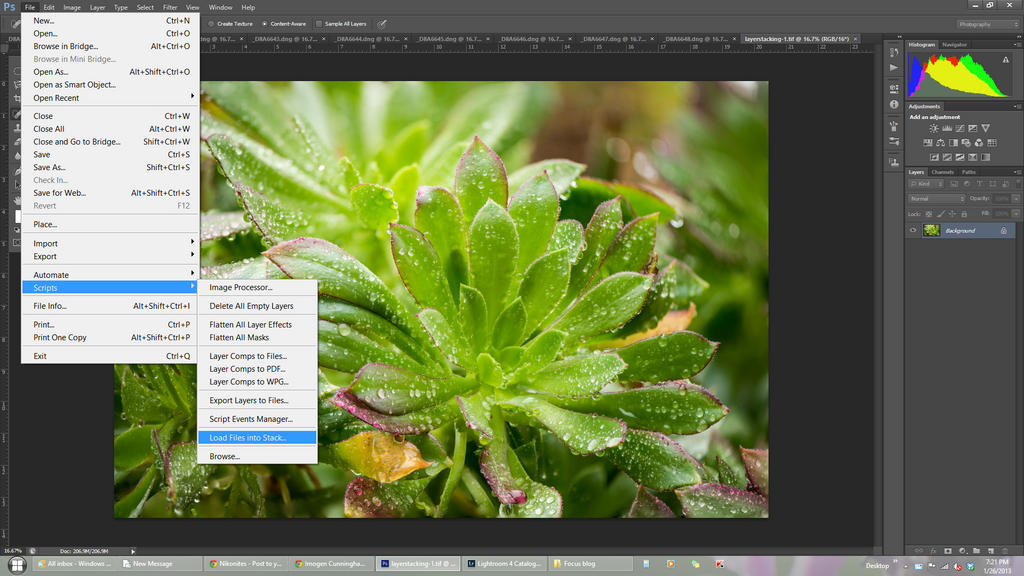Image resolution: width=1024 pixels, height=576 pixels.
Task: Switch to Lightroom 4 Catalog taskbar button
Action: (505, 564)
